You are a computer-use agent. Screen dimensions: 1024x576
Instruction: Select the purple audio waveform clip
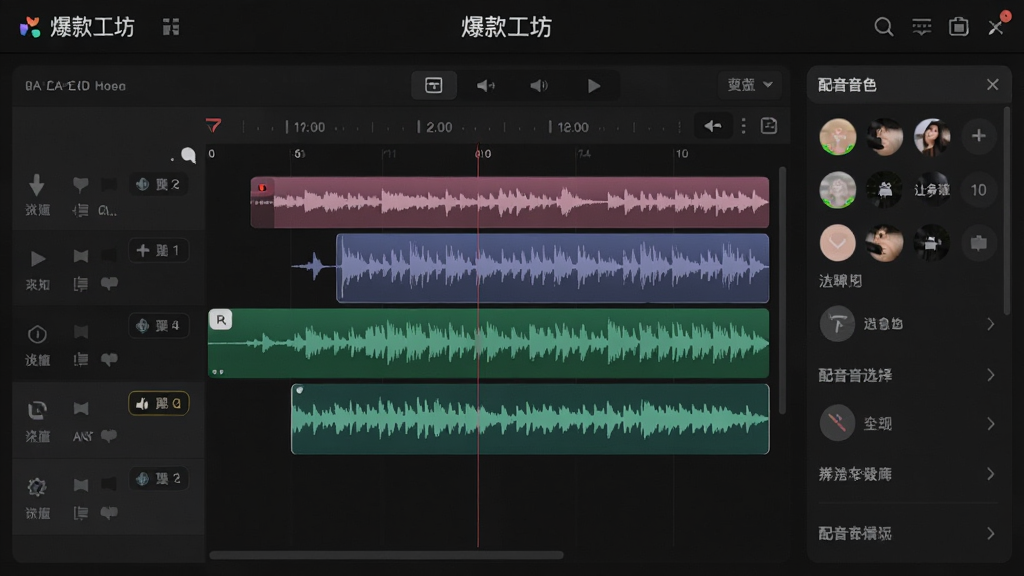coord(552,268)
